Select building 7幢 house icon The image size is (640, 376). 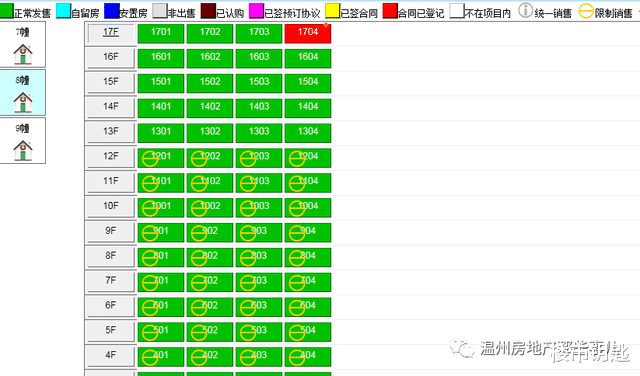pyautogui.click(x=23, y=54)
